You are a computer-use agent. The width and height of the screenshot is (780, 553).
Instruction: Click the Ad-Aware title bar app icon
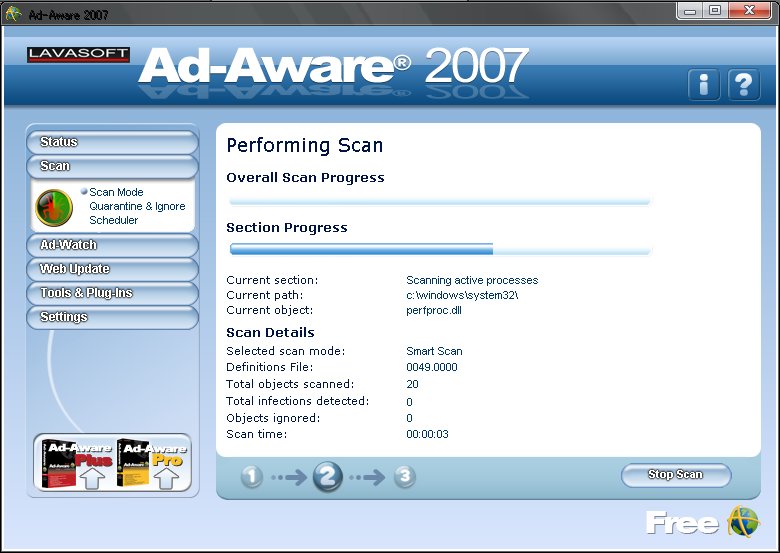pyautogui.click(x=13, y=13)
